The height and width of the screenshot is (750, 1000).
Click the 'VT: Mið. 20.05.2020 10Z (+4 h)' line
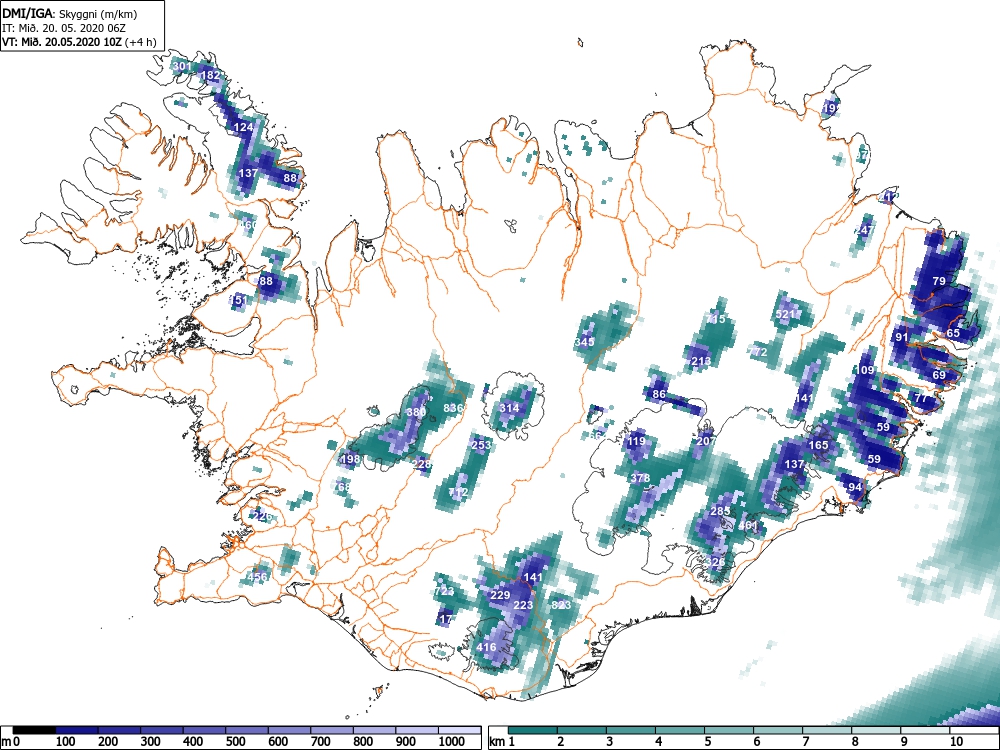click(x=79, y=42)
